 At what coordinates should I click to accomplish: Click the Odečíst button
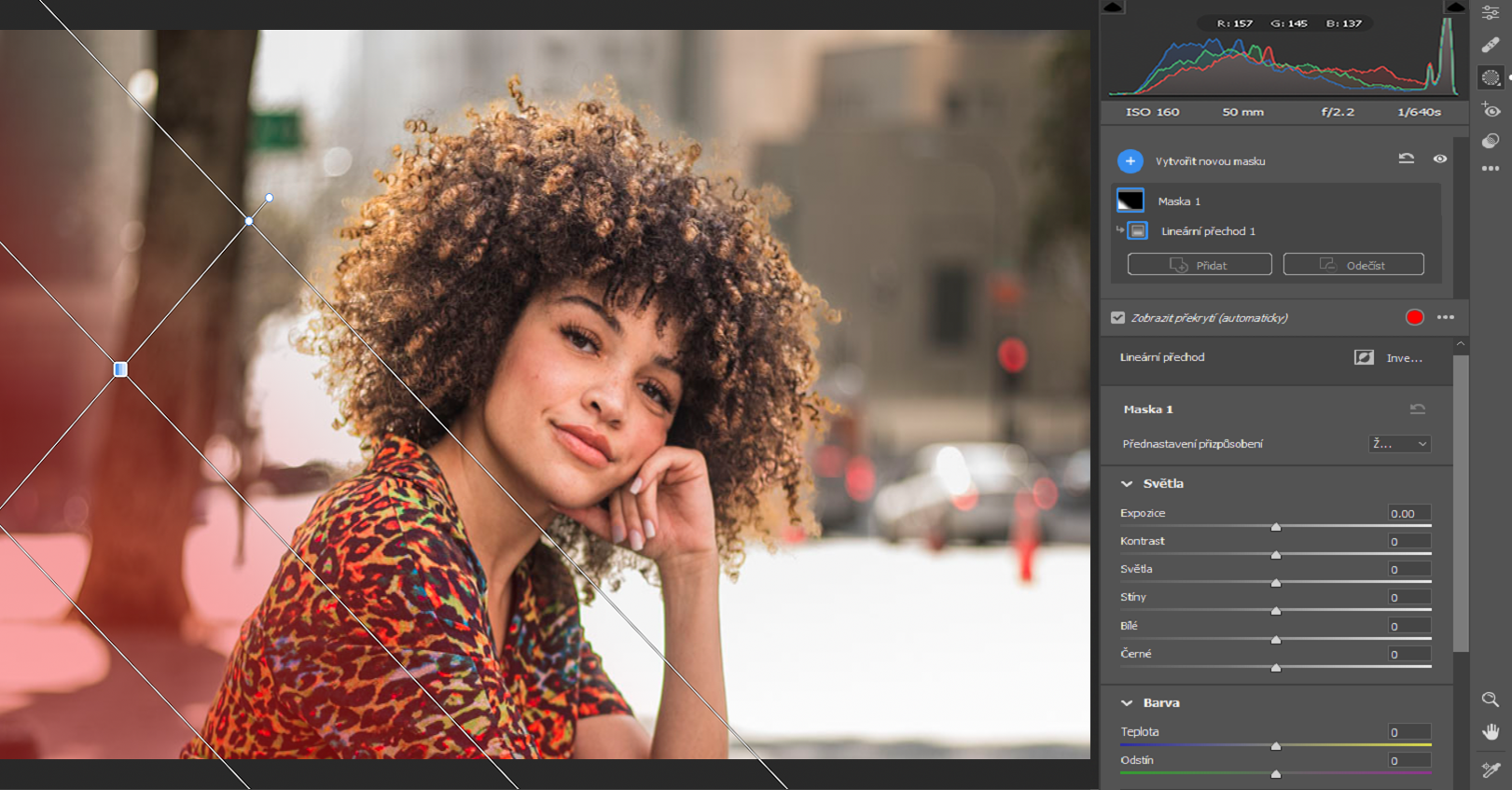tap(1353, 265)
